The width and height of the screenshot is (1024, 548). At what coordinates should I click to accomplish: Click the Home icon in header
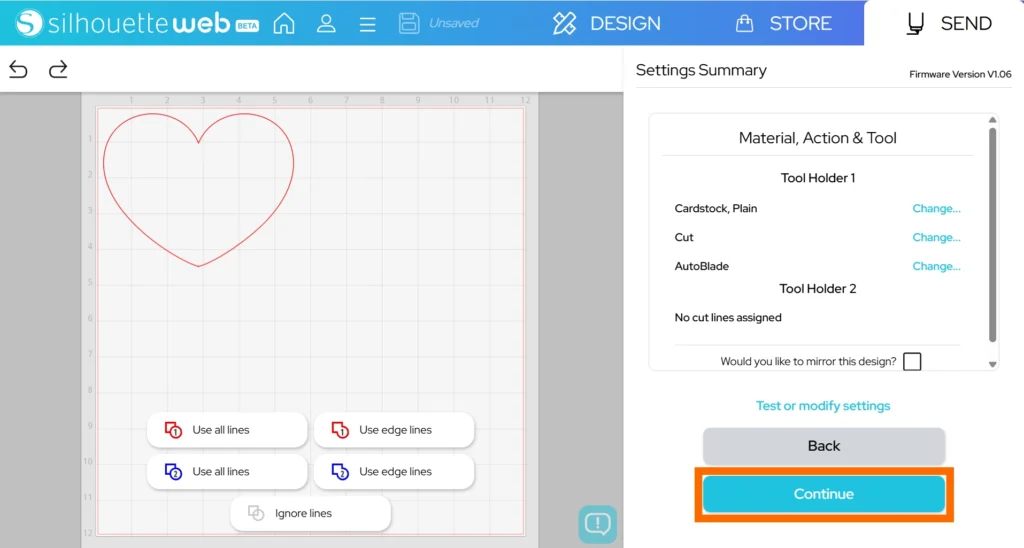[284, 23]
